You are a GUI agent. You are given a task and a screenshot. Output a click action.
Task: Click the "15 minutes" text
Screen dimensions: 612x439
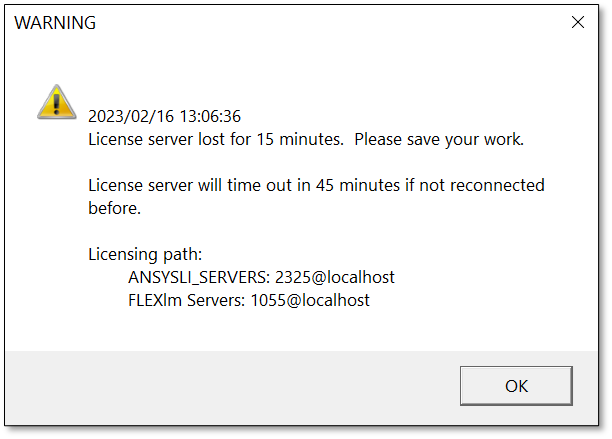coord(299,139)
